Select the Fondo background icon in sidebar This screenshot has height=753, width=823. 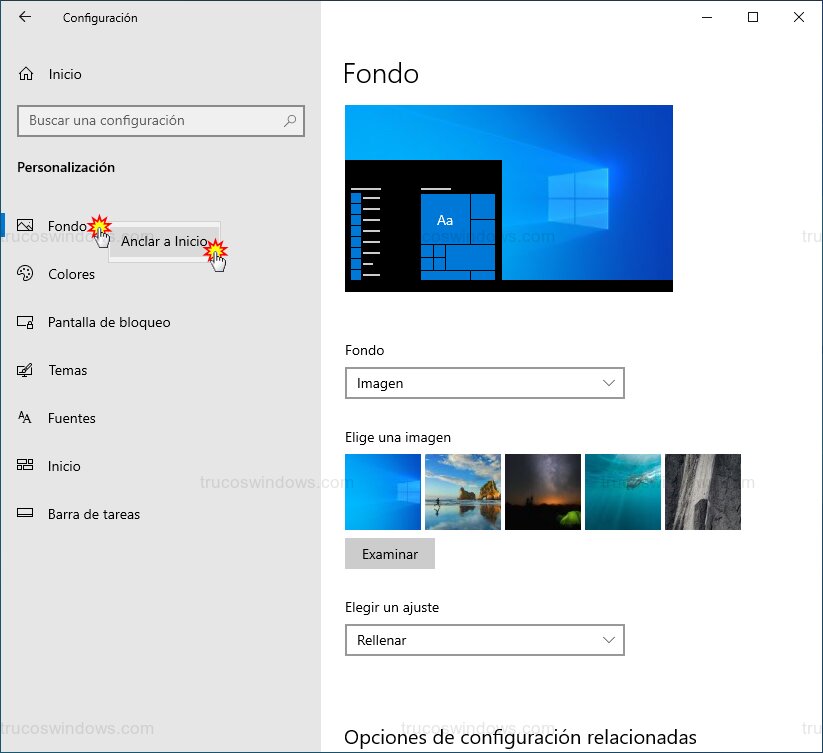[x=25, y=225]
